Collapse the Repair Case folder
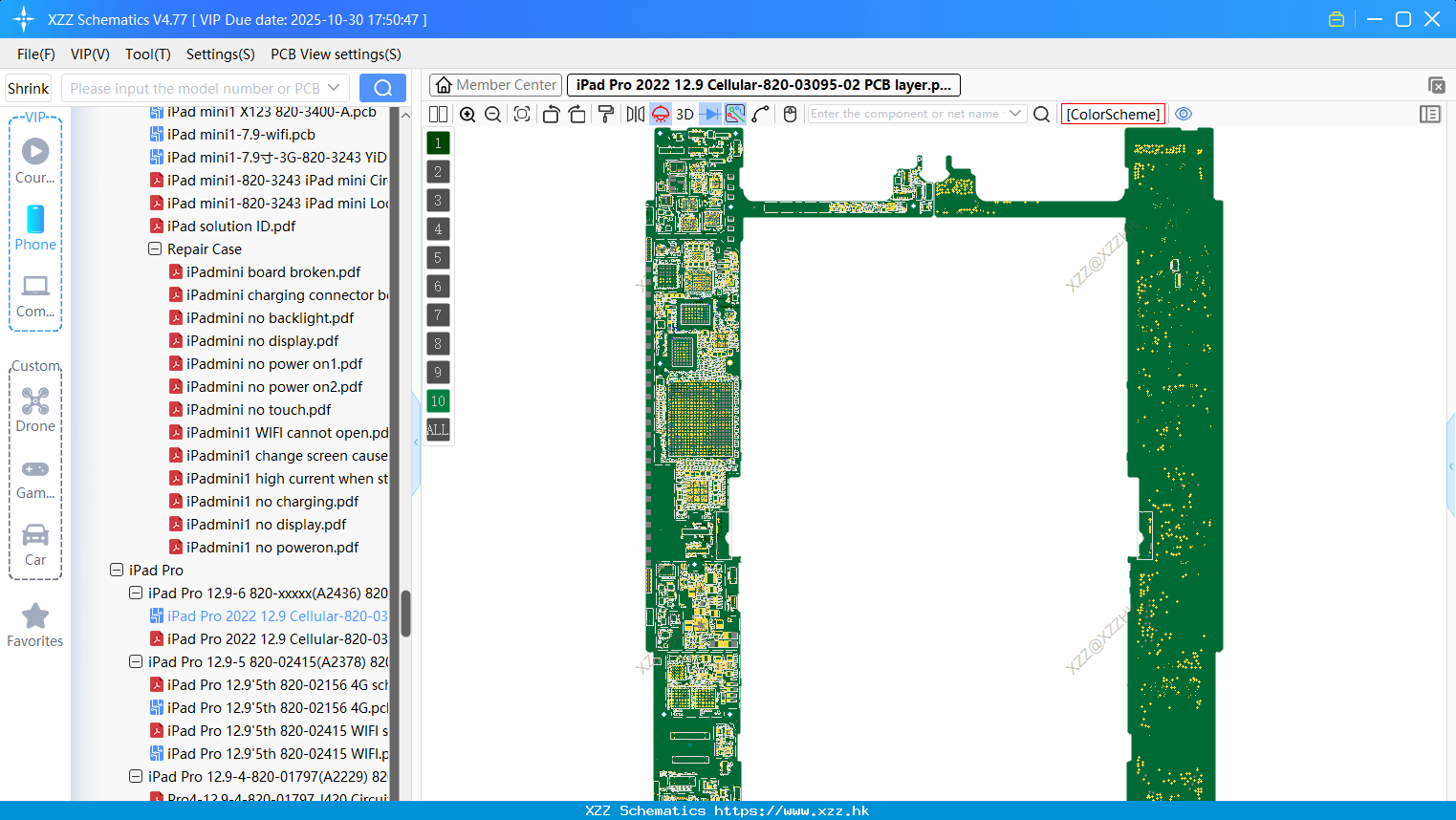This screenshot has height=820, width=1456. tap(155, 248)
